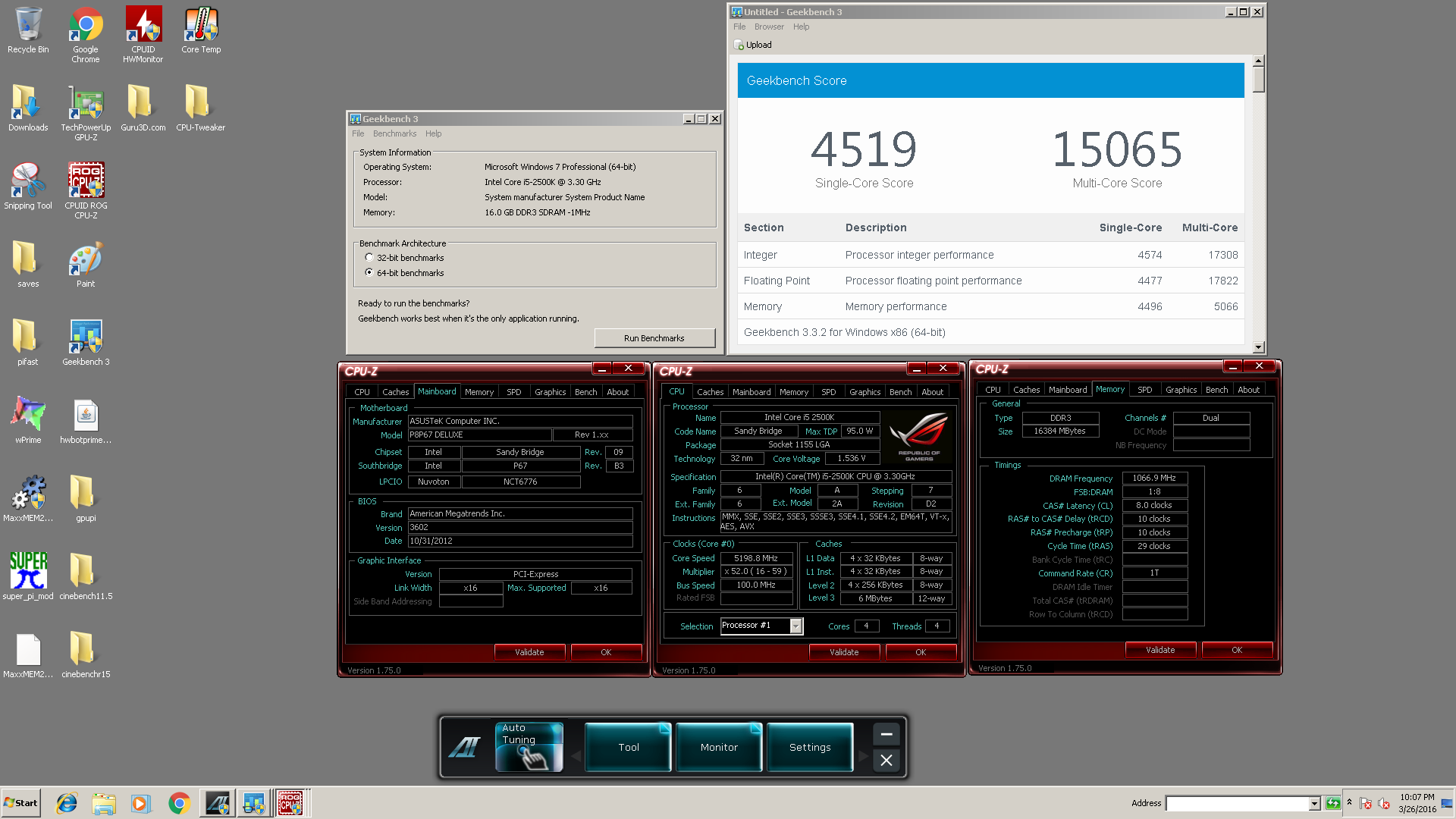1456x819 pixels.
Task: Expand taskbar Address bar dropdown
Action: 1314,803
